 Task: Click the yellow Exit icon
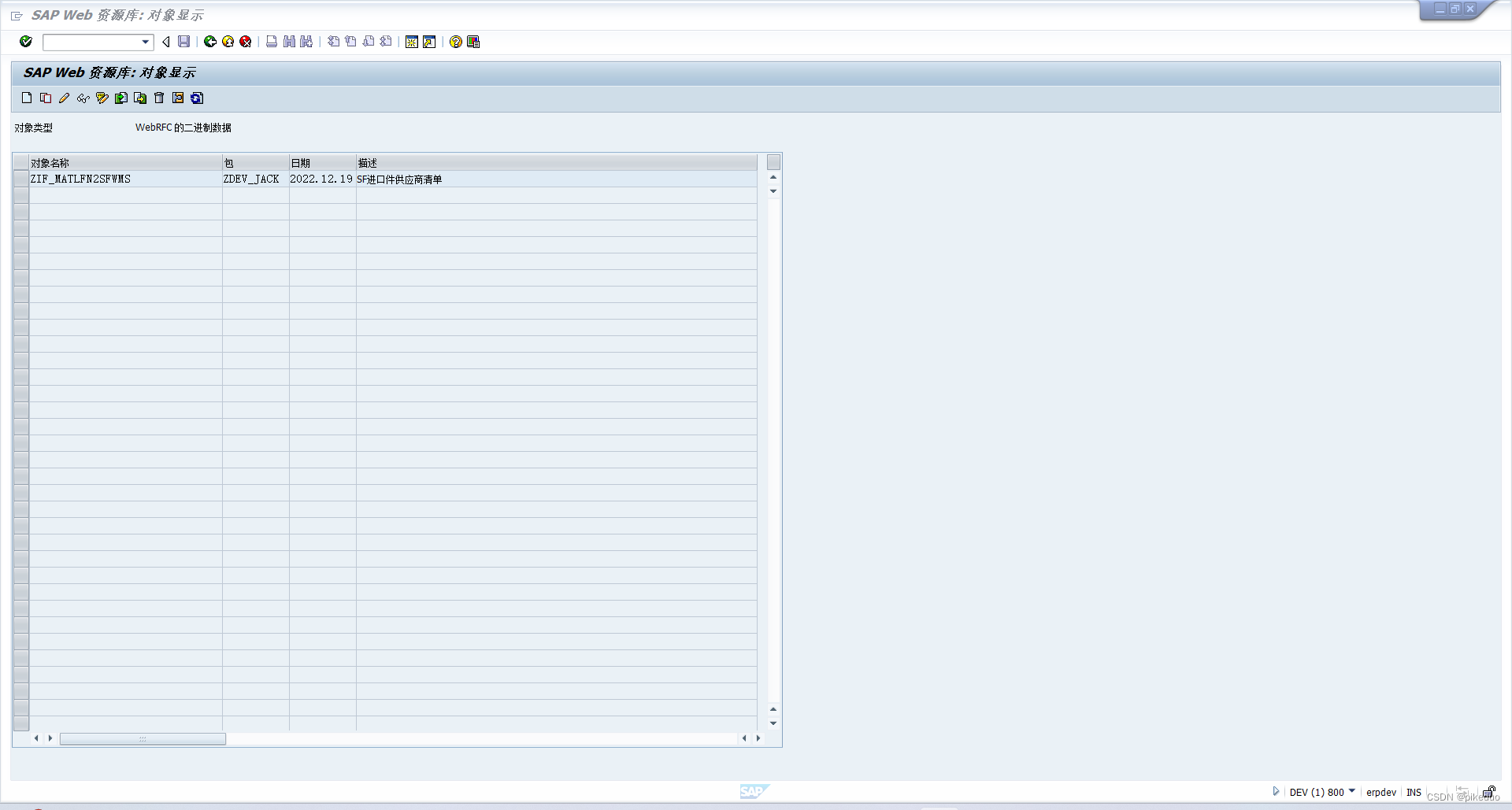[x=228, y=42]
